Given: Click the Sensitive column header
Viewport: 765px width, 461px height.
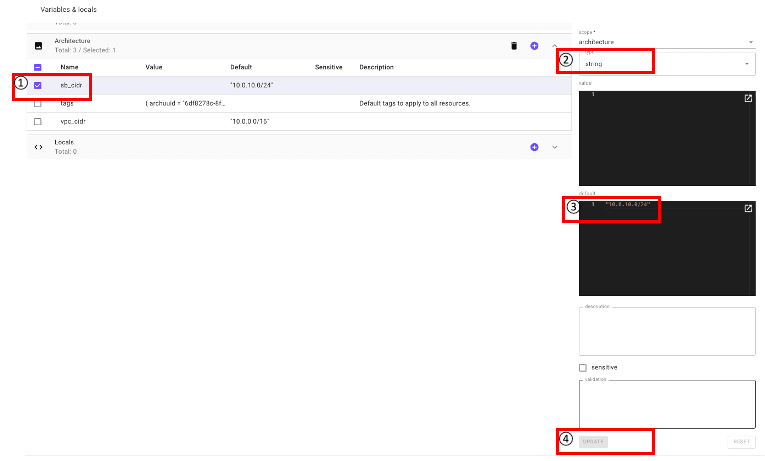Looking at the screenshot, I should pos(328,67).
